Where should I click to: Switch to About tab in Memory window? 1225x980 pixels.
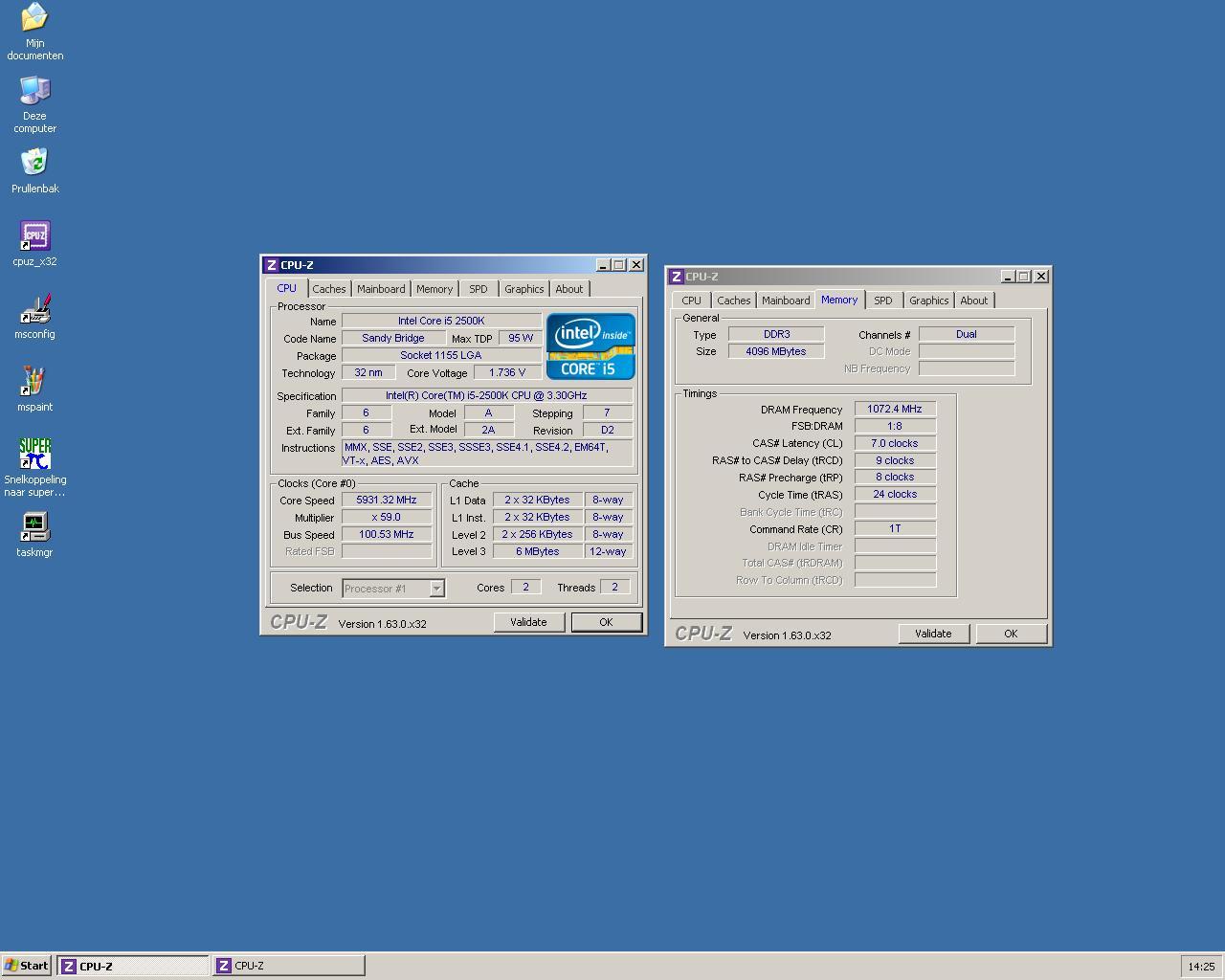point(974,301)
